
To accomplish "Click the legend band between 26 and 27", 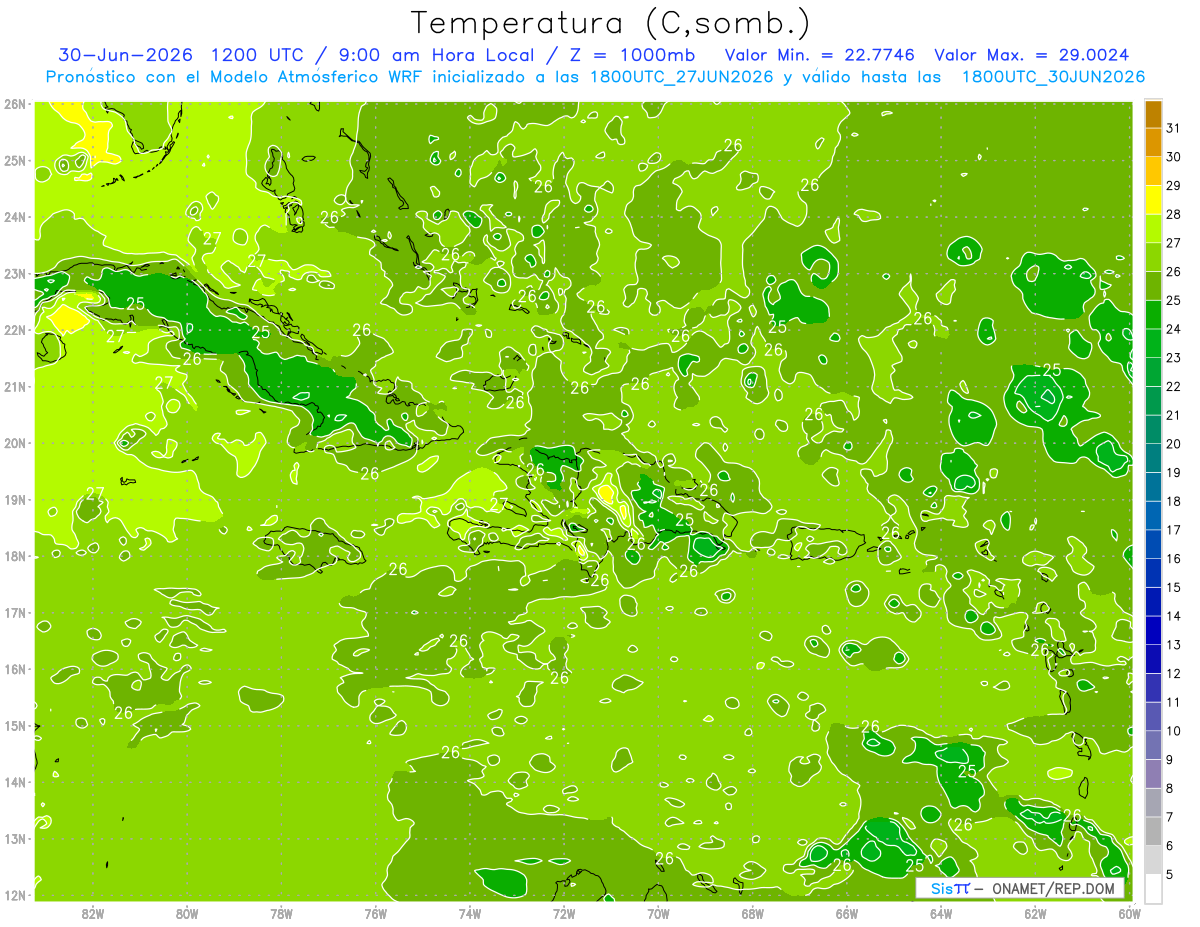I will 1153,258.
